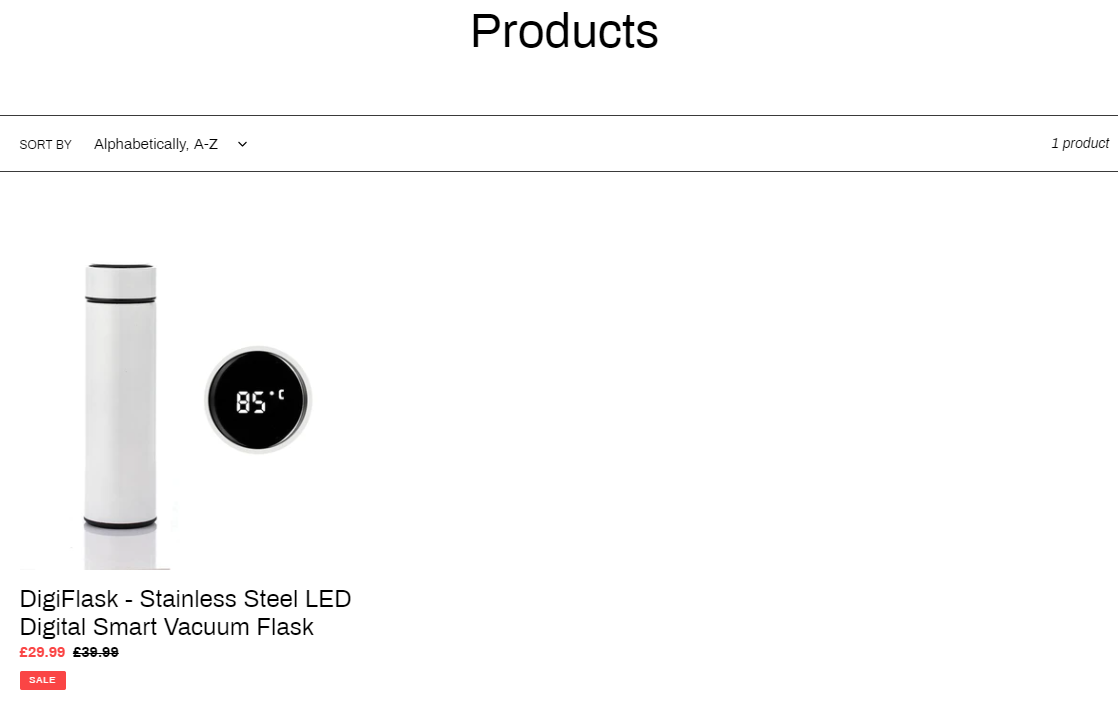Click the £29.99 sale price
Screen dimensions: 1118x707
click(x=42, y=652)
